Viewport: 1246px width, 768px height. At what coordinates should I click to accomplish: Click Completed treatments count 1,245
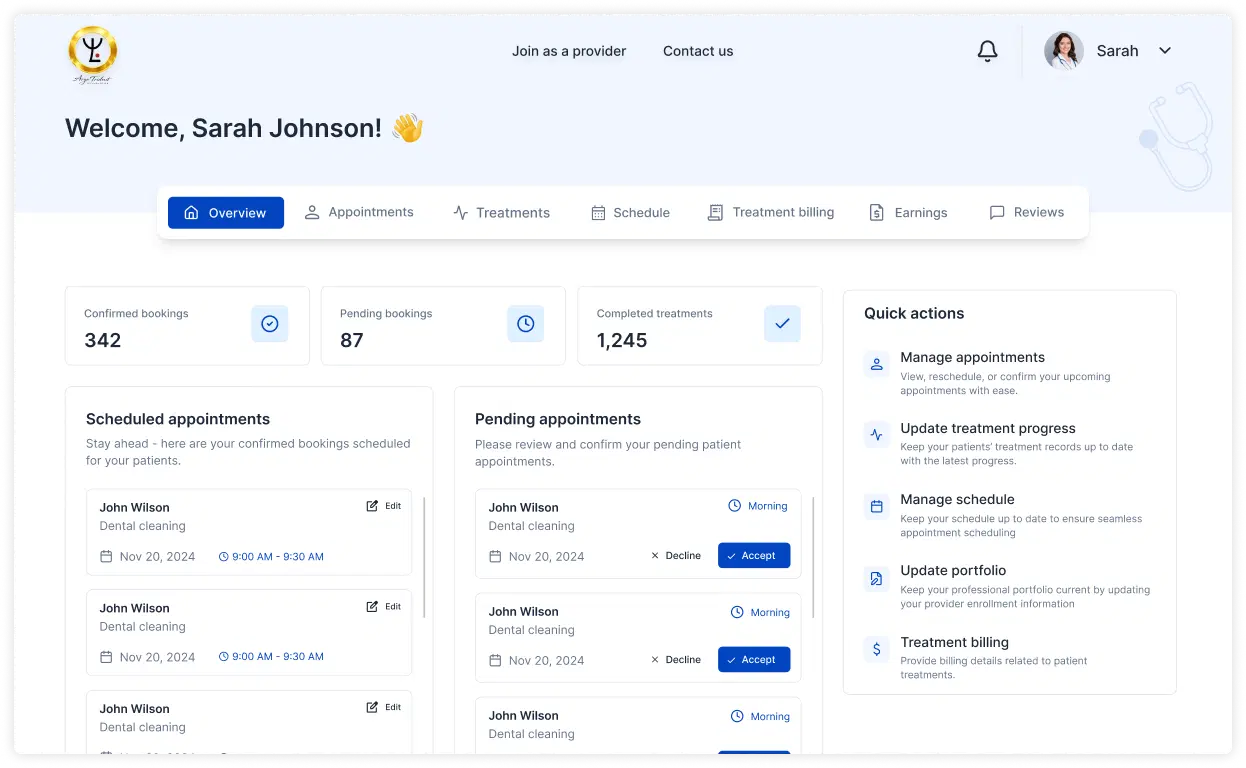pos(622,340)
